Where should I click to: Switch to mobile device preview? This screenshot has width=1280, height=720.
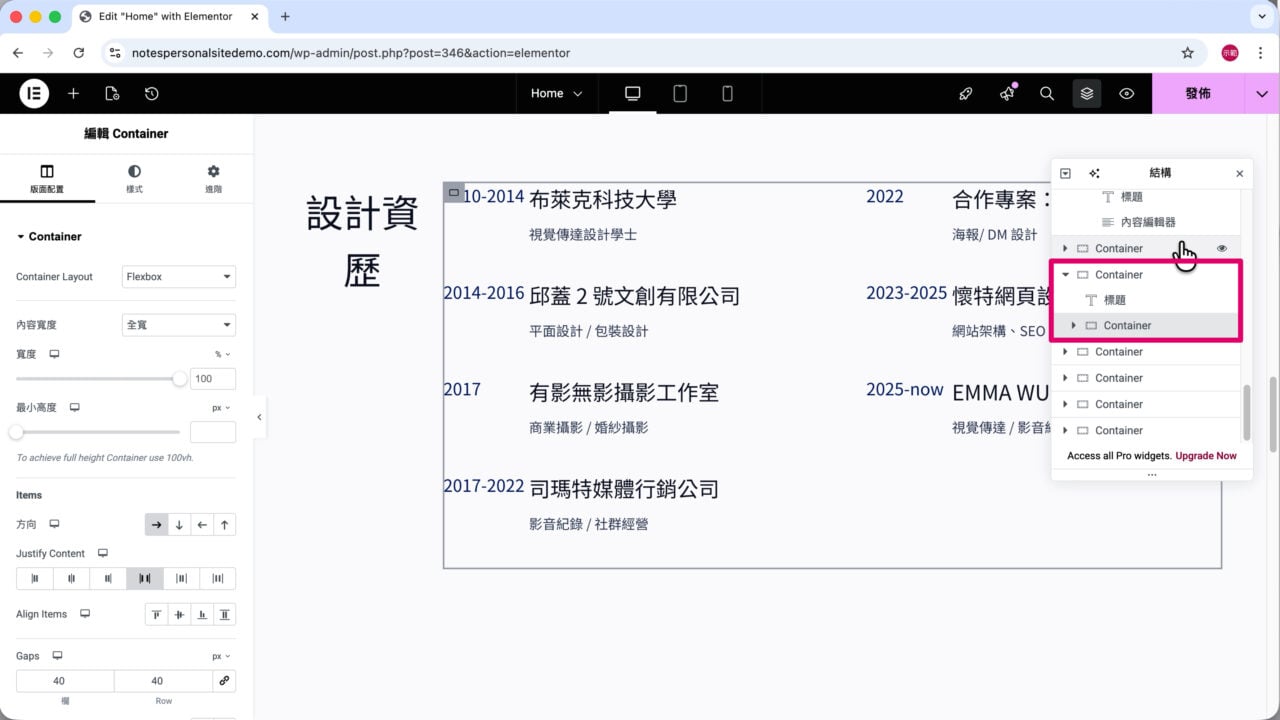tap(727, 93)
